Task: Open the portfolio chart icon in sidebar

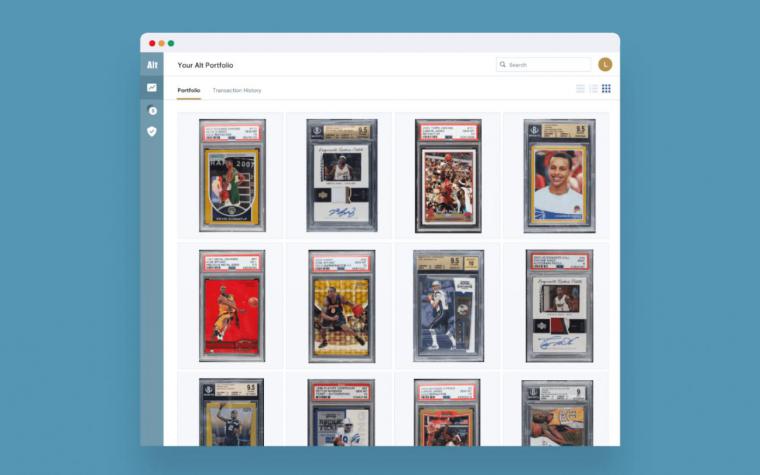Action: click(152, 88)
